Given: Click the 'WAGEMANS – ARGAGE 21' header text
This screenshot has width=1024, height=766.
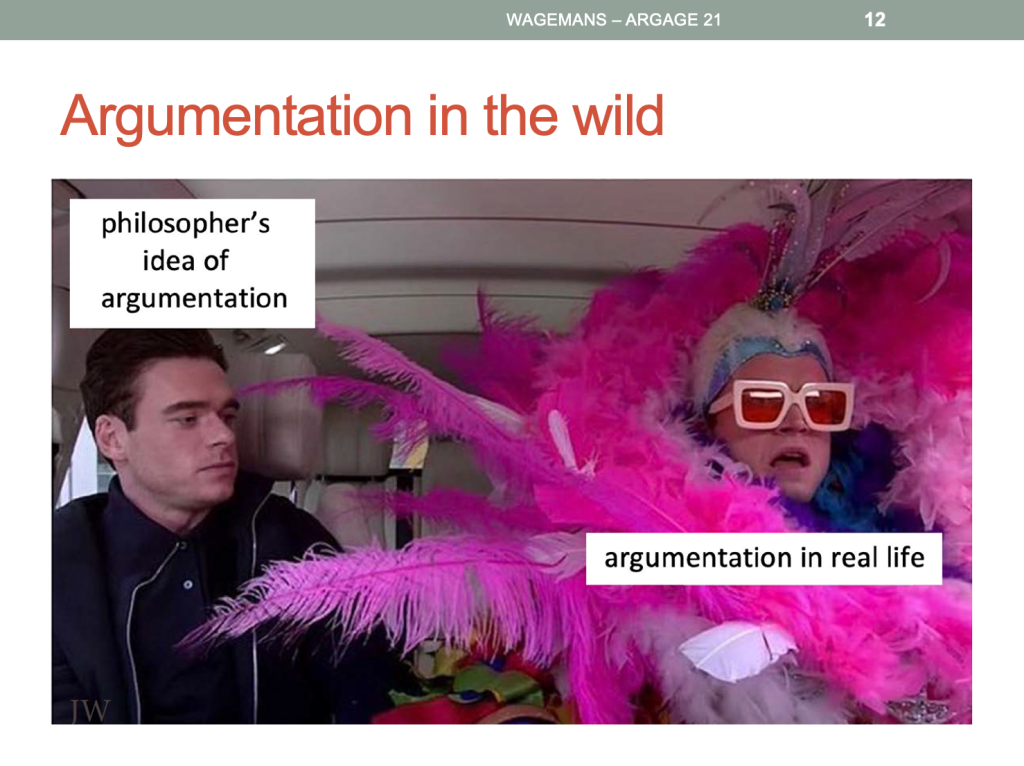Looking at the screenshot, I should tap(613, 20).
